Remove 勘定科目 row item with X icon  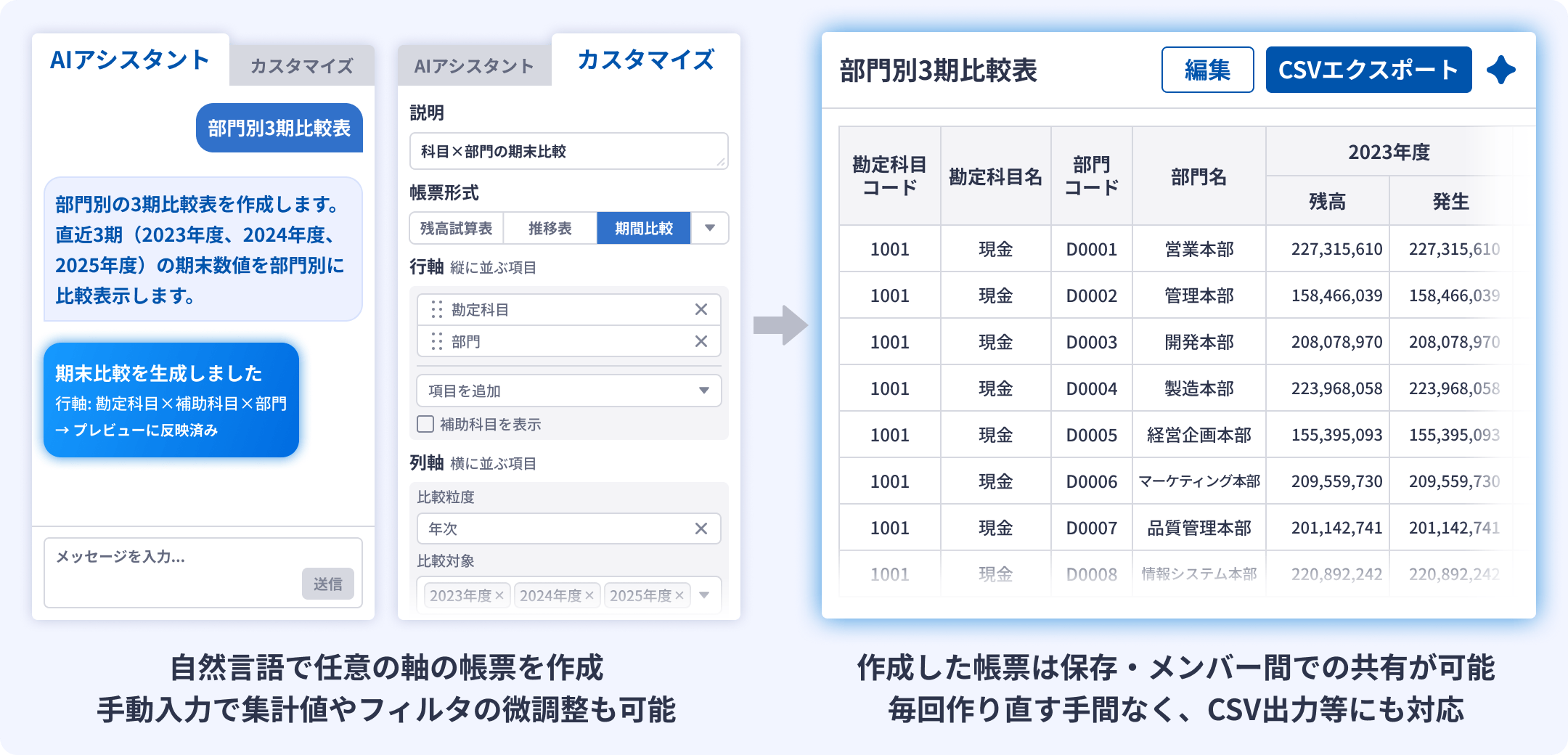(x=701, y=310)
